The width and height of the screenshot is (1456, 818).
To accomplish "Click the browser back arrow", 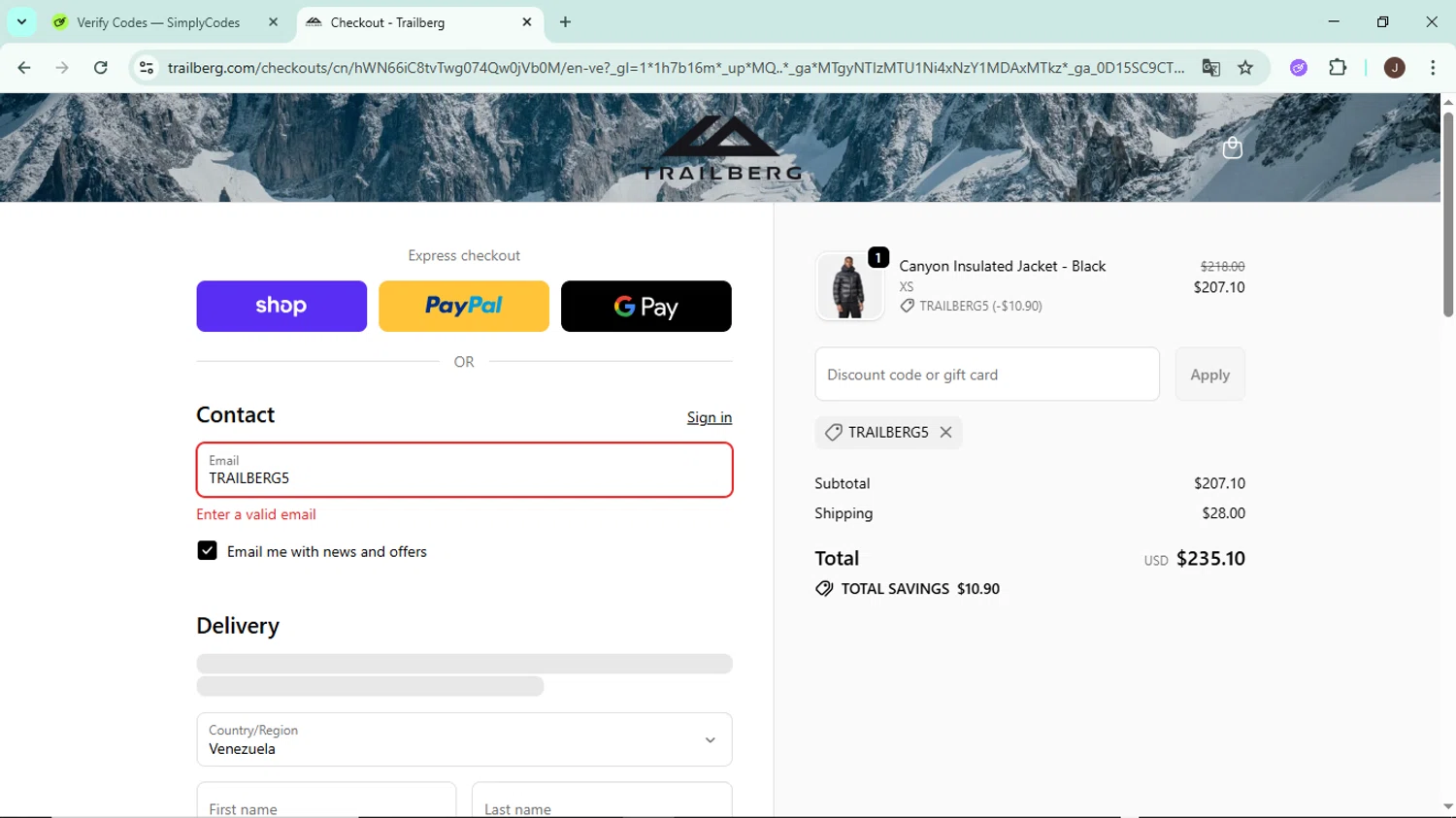I will 24,68.
